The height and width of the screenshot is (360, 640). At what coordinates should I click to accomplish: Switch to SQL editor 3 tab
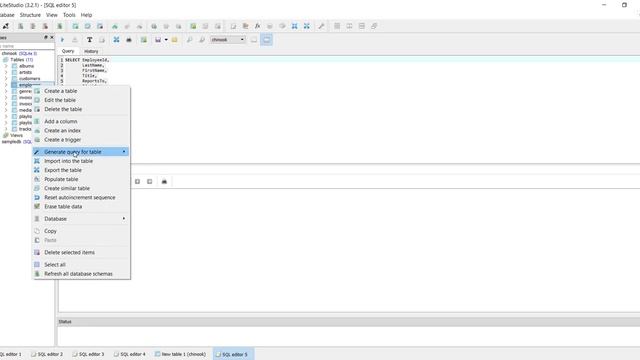tap(88, 354)
